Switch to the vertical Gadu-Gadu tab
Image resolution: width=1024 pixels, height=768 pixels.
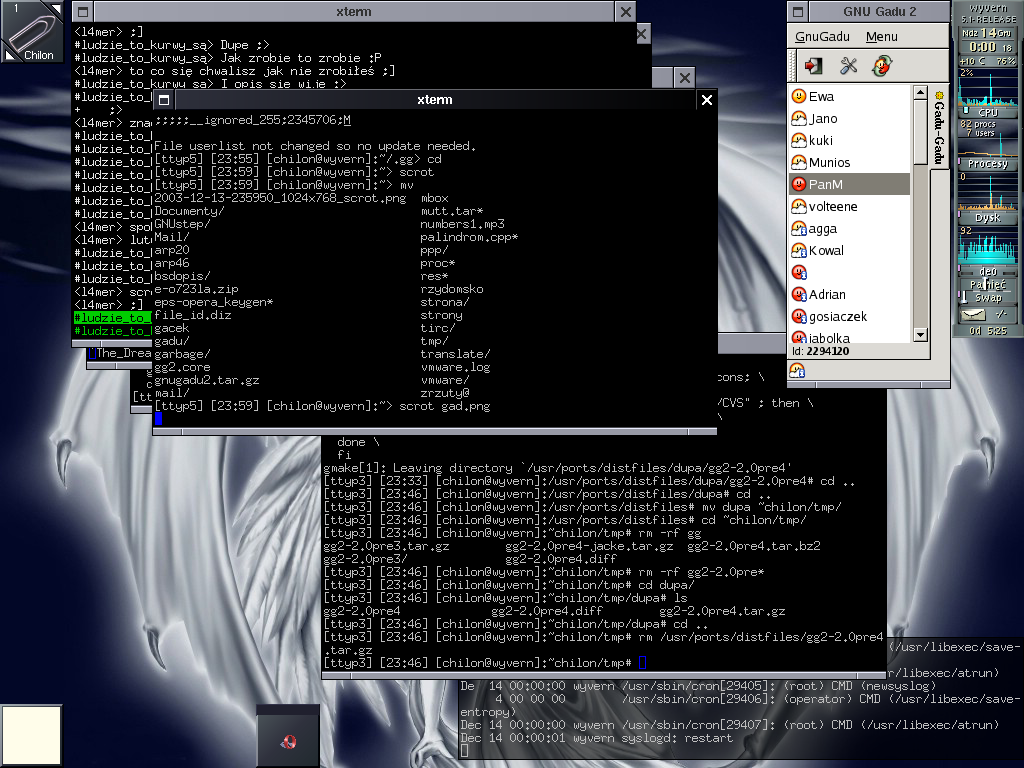coord(939,128)
